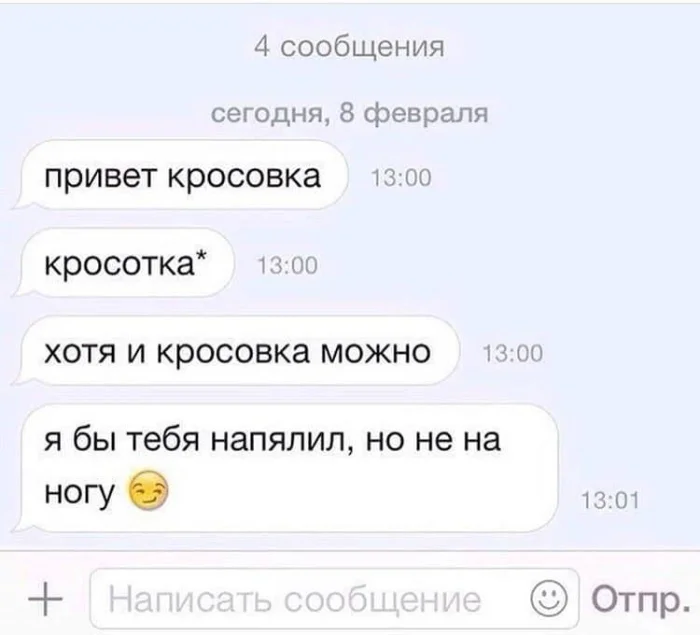Click the 13:00 timestamp beside 'кросотка*'

(x=288, y=266)
